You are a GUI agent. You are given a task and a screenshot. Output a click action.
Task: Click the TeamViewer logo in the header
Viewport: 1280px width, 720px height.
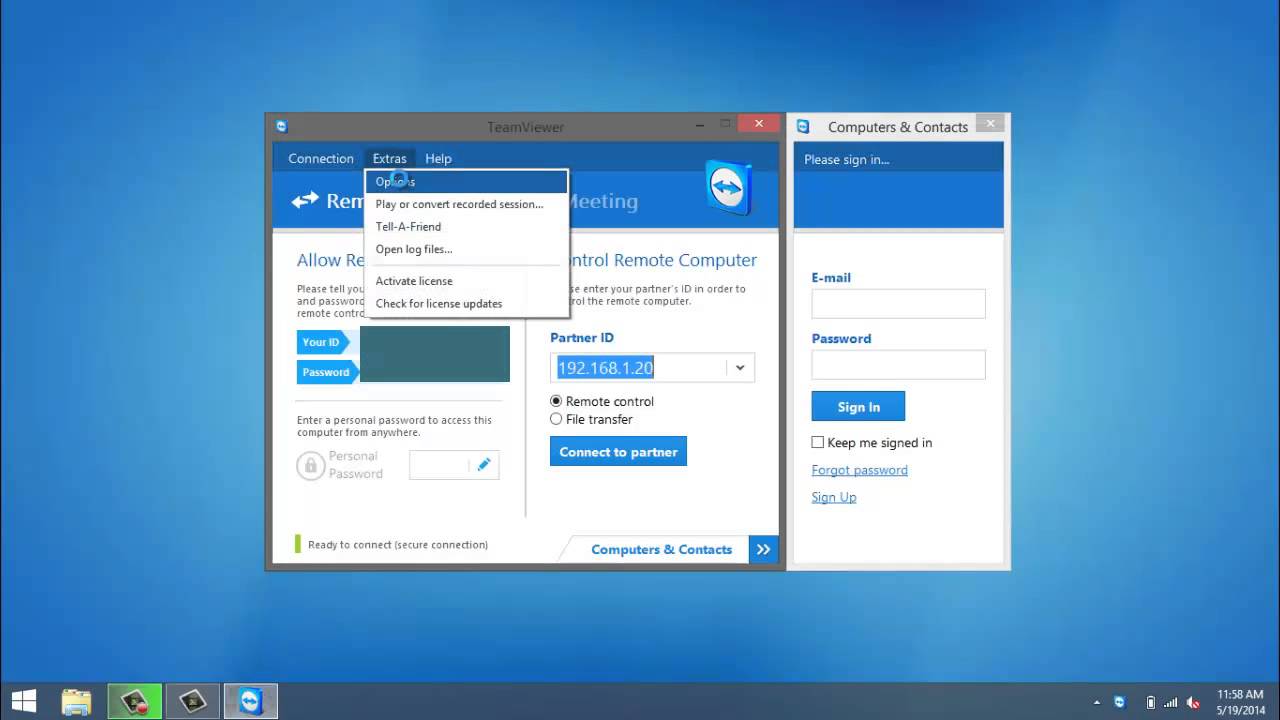coord(729,187)
